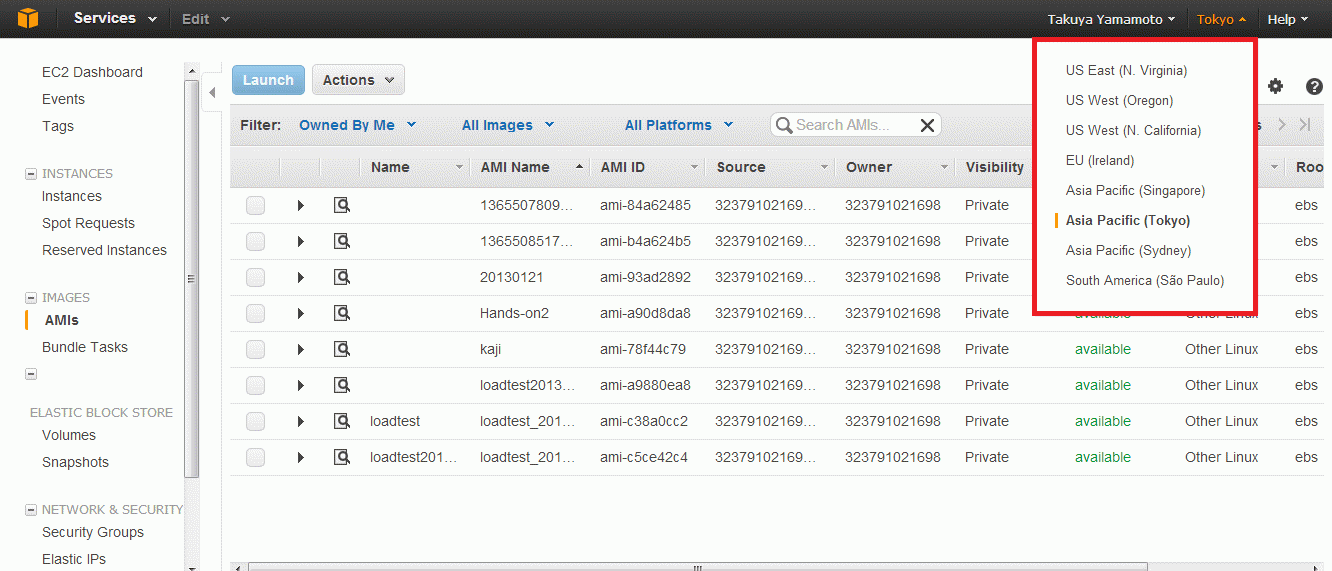1332x571 pixels.
Task: Open the Edit dropdown in top bar
Action: [x=205, y=18]
